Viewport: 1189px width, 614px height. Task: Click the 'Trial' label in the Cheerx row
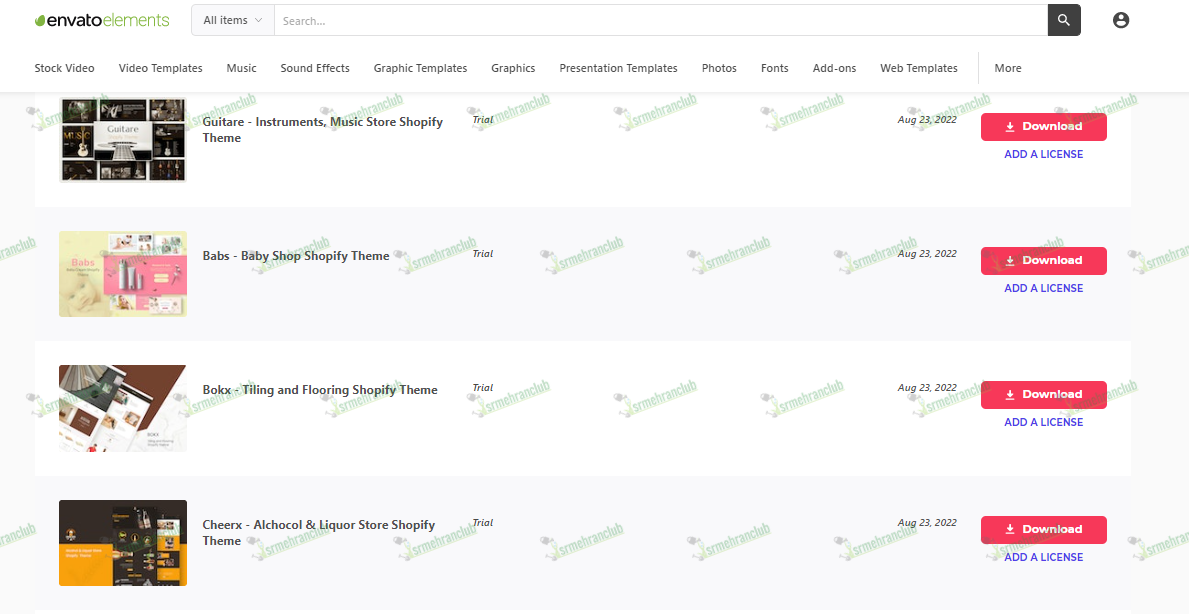coord(483,523)
